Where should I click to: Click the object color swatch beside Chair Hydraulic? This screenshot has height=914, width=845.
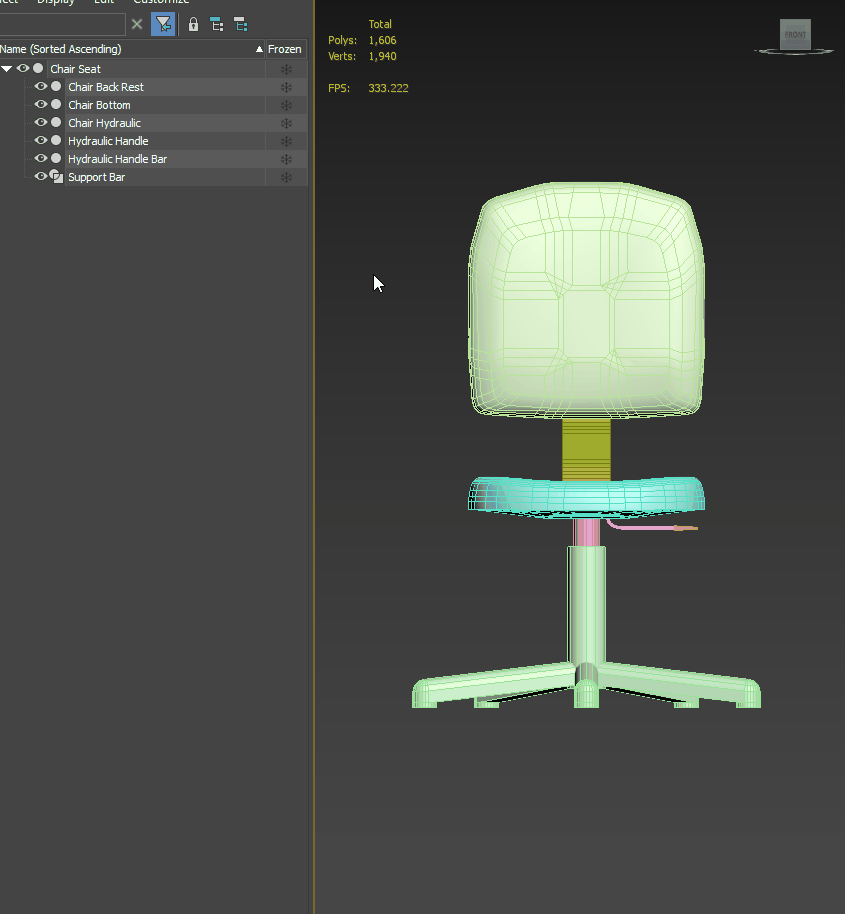55,122
